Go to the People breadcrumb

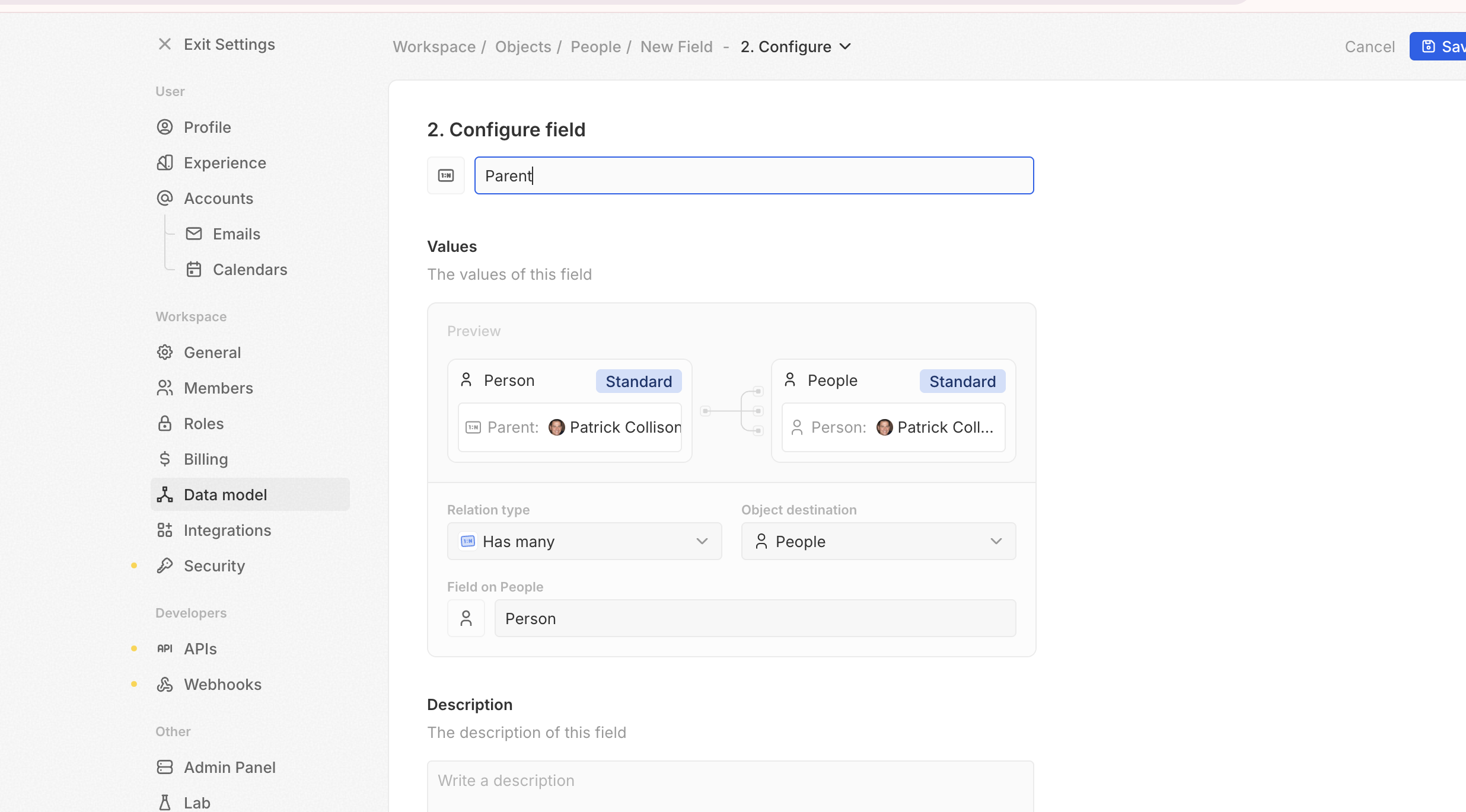coord(595,47)
